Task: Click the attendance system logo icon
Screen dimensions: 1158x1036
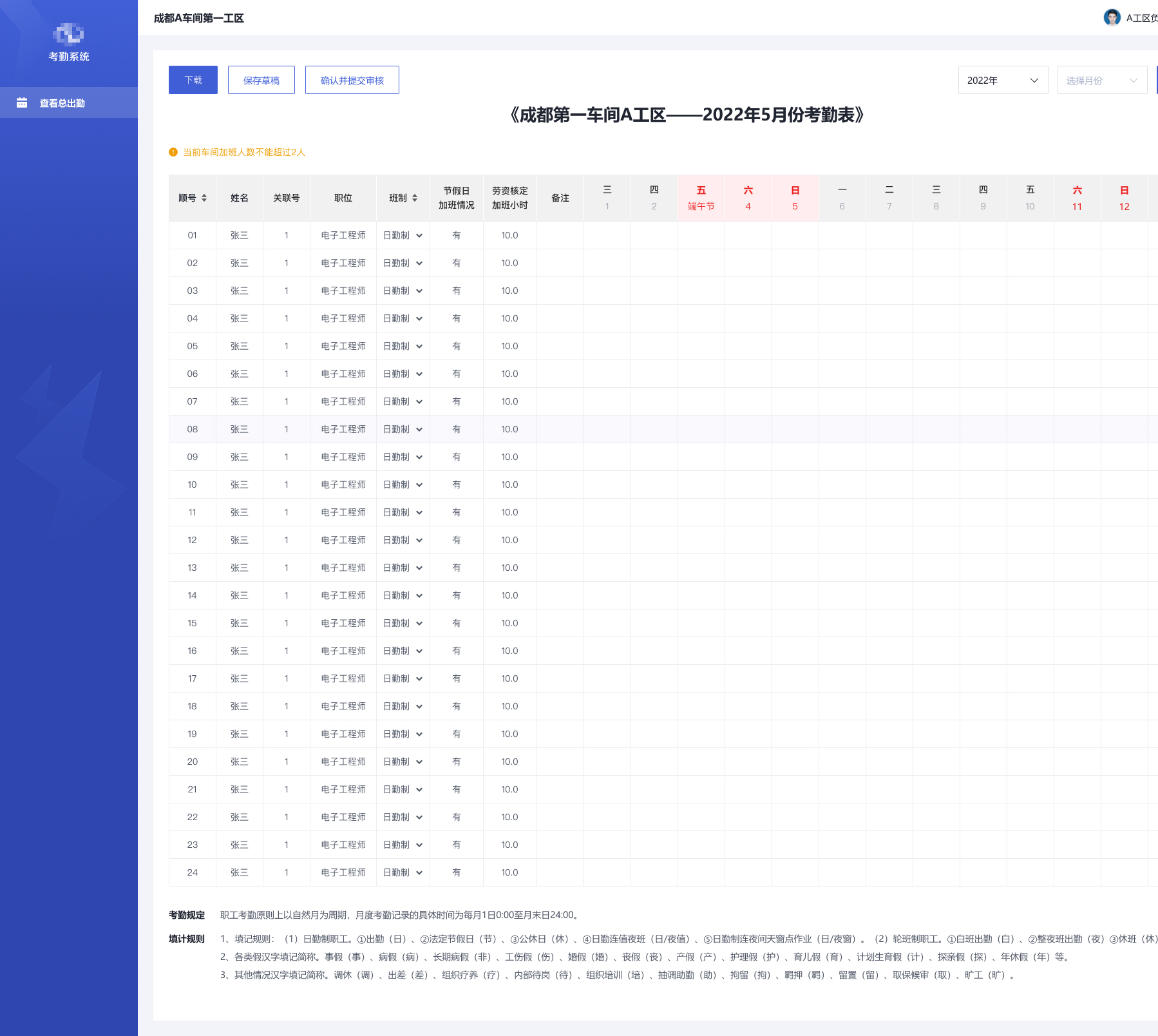Action: pos(68,34)
